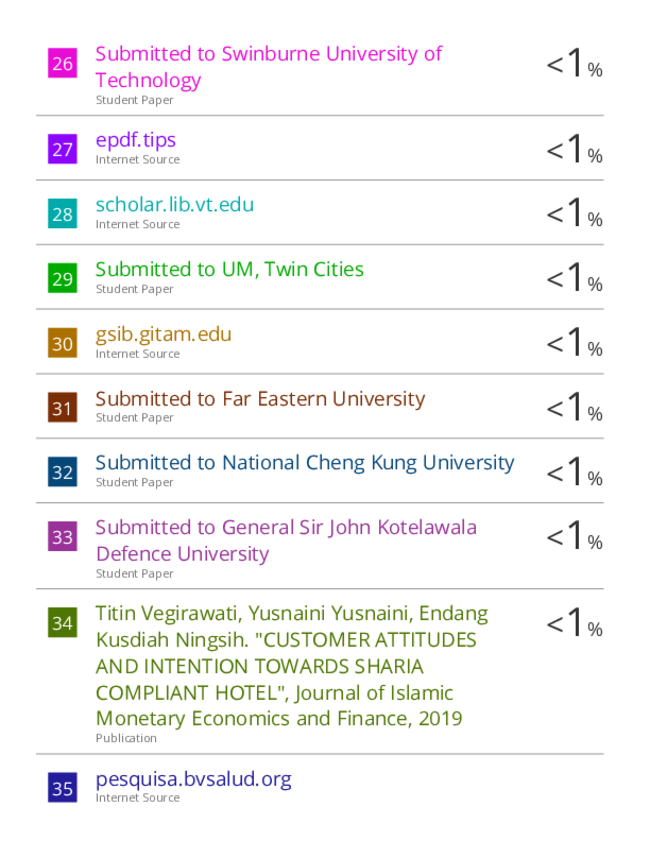Select the dark brown badge numbered 31

tap(62, 407)
